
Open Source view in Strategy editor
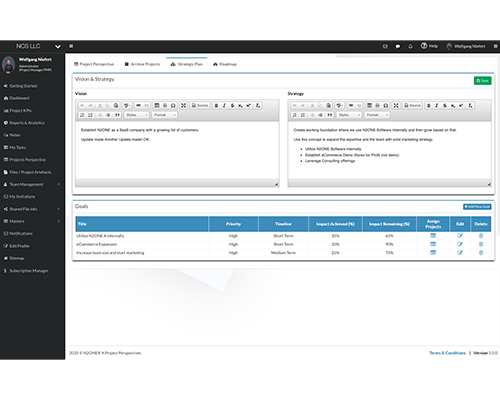pyautogui.click(x=412, y=106)
